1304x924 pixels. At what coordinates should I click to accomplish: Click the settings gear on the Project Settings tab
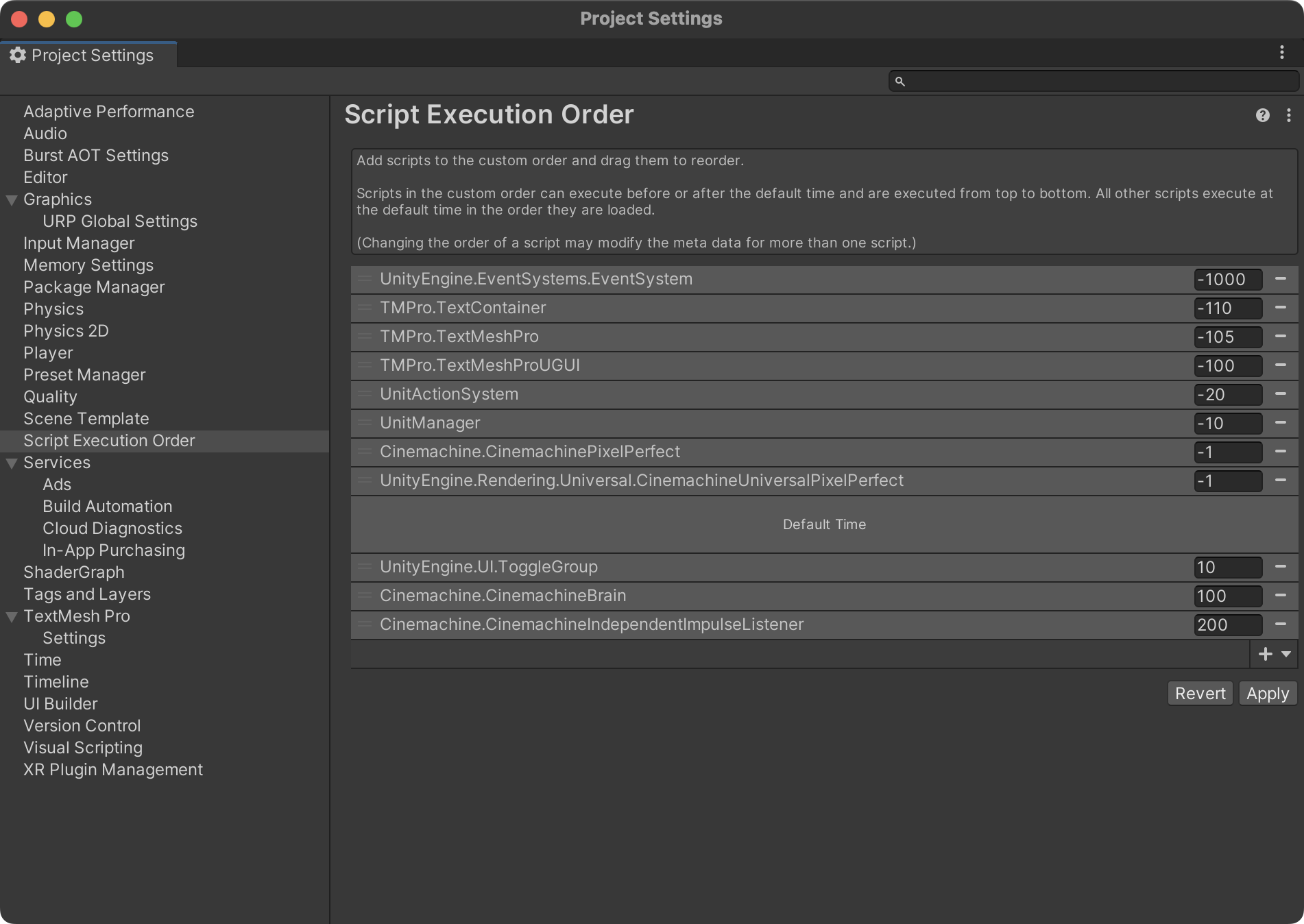point(17,55)
